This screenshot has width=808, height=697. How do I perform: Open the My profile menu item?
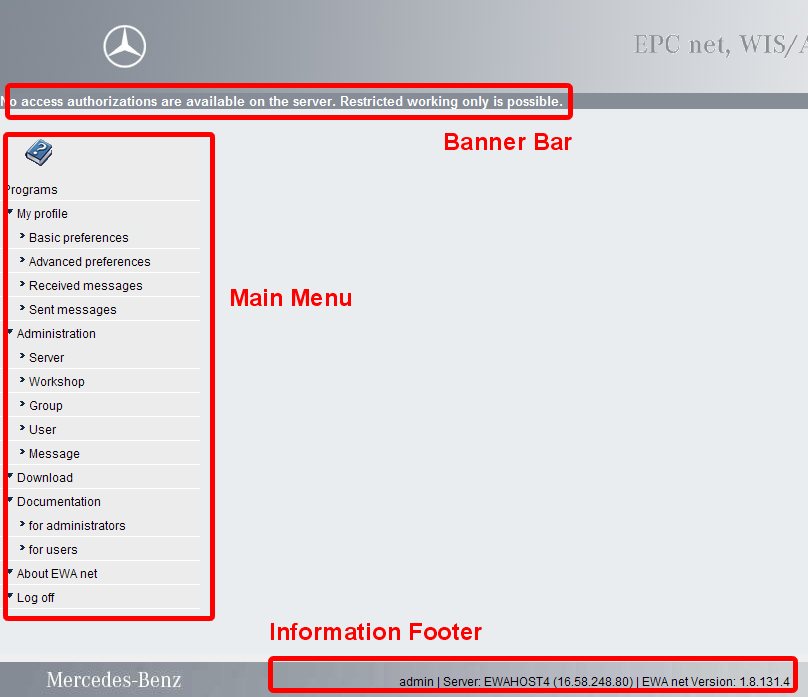42,214
